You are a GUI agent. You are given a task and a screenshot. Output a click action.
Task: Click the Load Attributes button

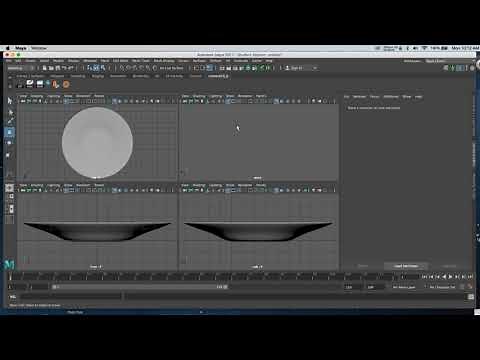point(406,266)
